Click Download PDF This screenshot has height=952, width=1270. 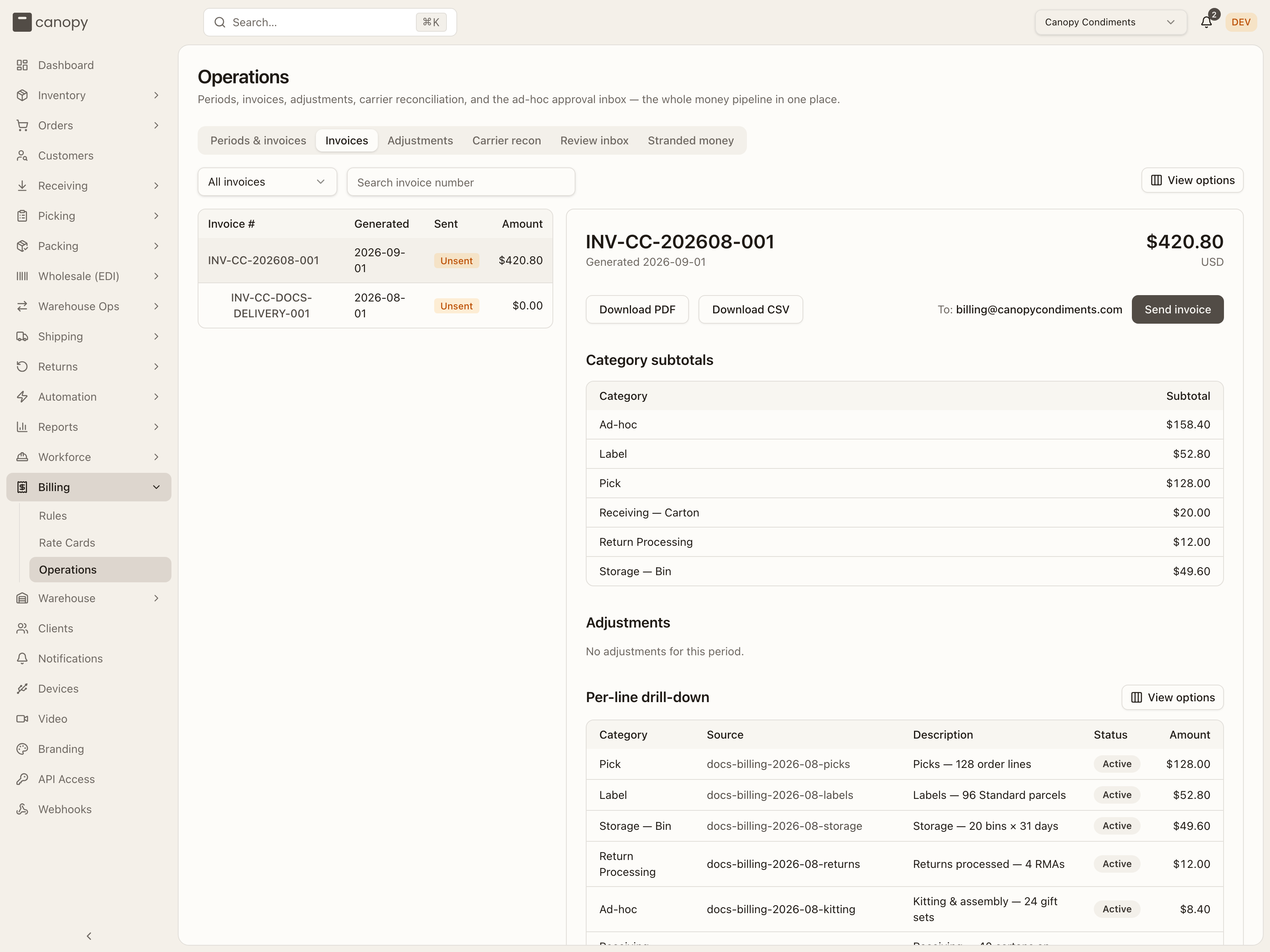click(x=637, y=309)
